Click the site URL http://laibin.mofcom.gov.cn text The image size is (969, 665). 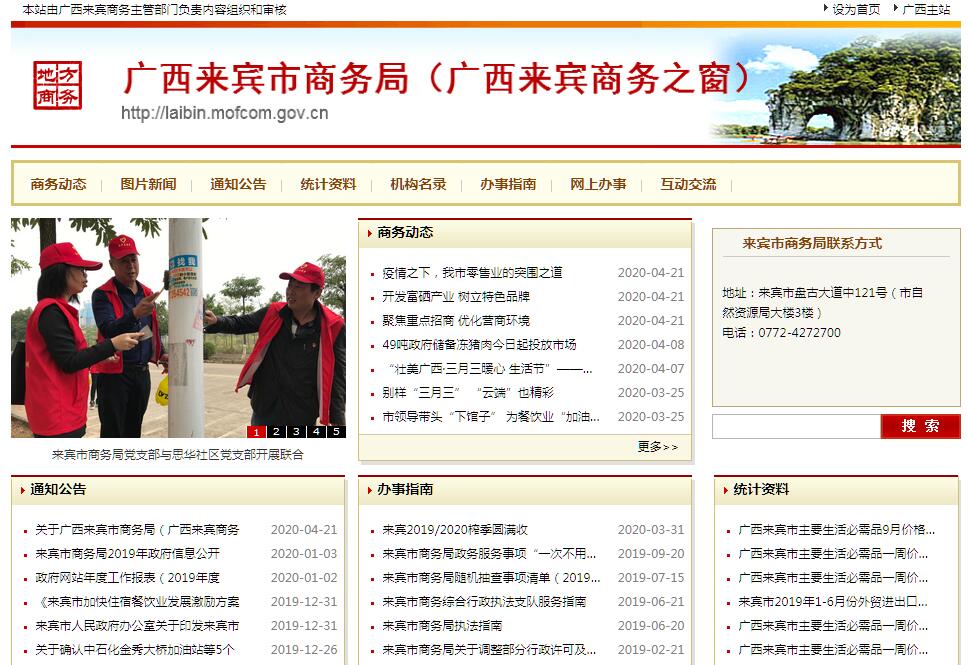pos(225,113)
